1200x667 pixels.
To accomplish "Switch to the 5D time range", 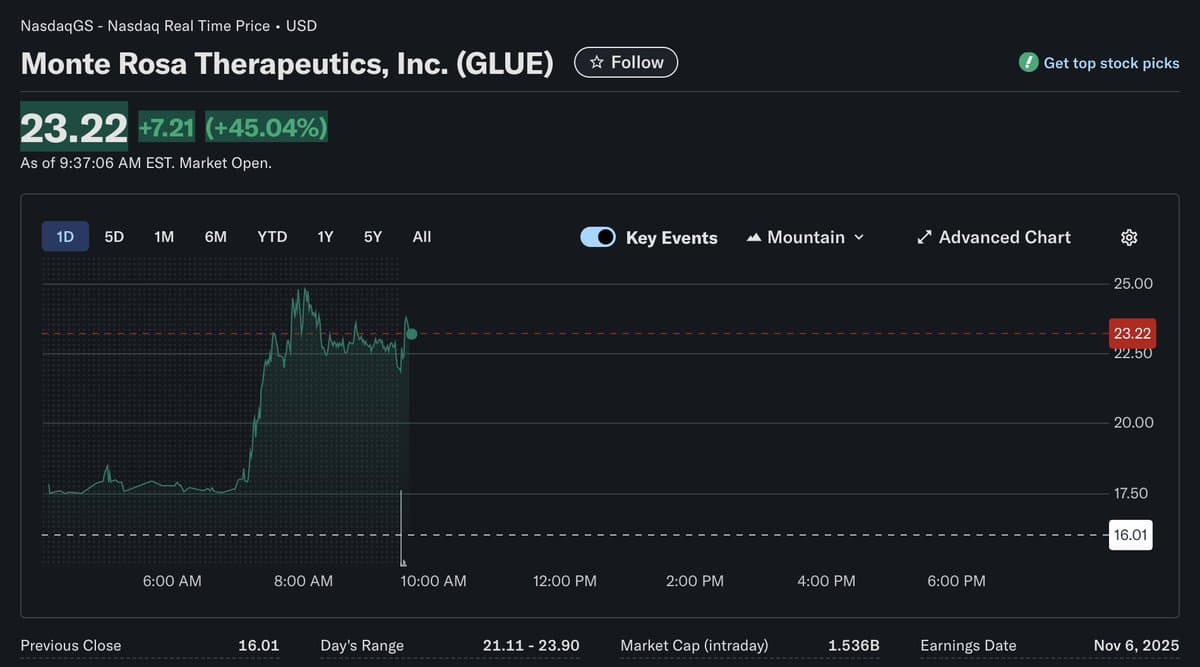I will pos(114,237).
